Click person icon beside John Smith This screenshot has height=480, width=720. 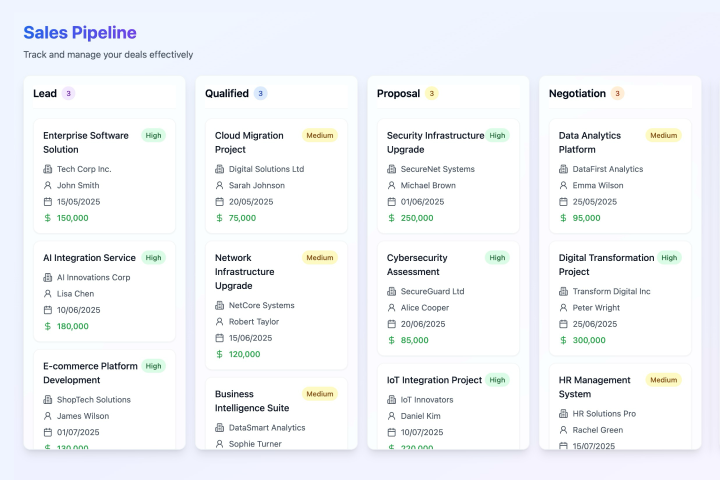click(47, 185)
